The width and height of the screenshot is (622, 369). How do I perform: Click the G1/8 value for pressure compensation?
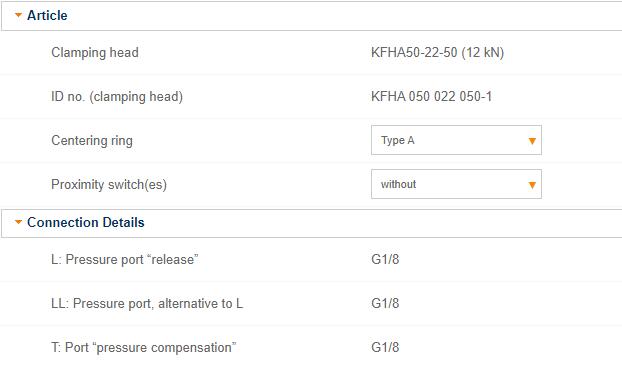pyautogui.click(x=385, y=348)
